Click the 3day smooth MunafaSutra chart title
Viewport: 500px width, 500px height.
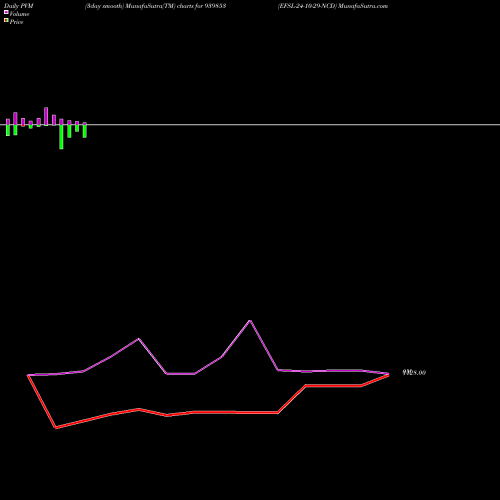(155, 6)
